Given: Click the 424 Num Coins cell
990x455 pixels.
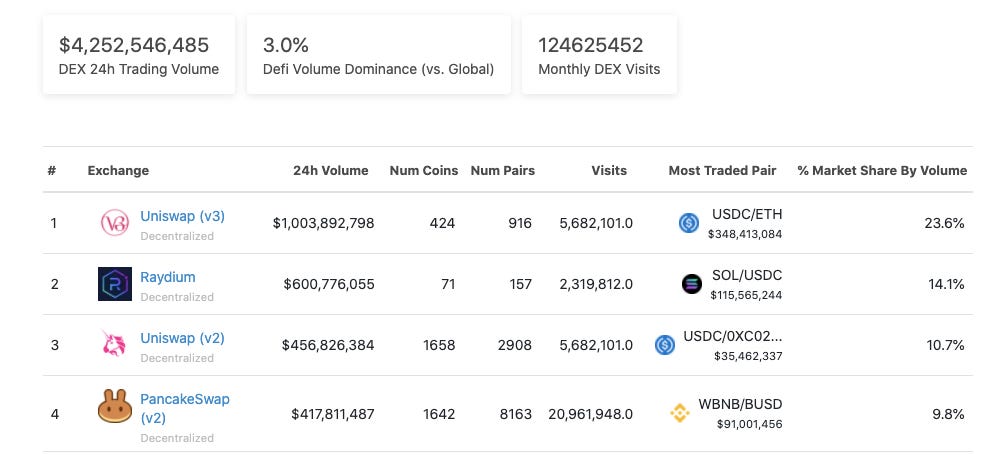Looking at the screenshot, I should (442, 223).
